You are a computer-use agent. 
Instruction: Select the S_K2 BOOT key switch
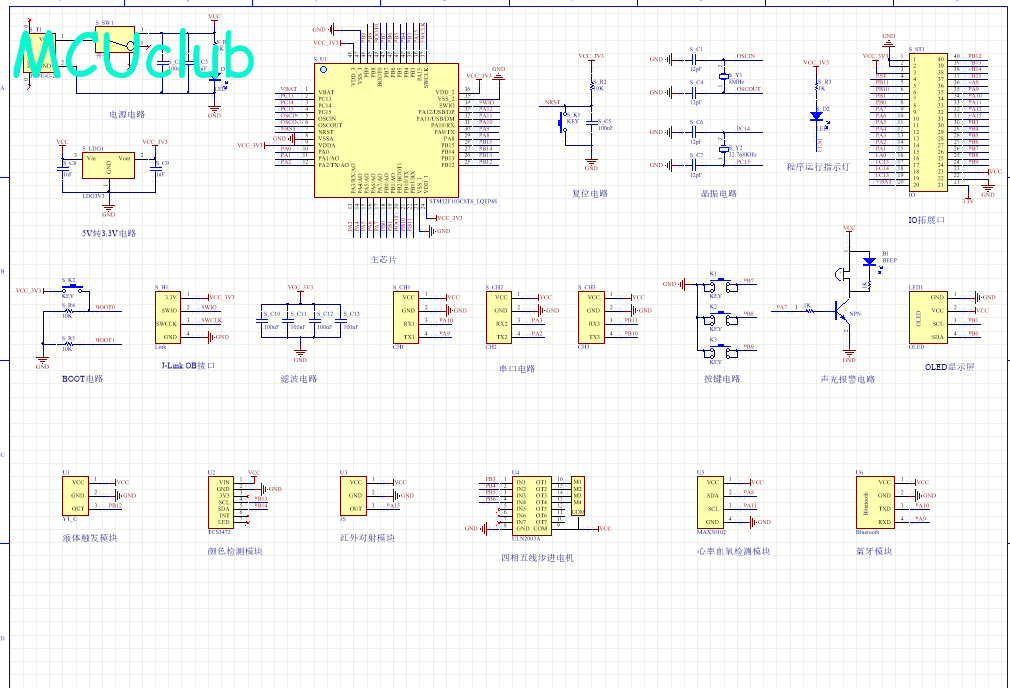[x=71, y=288]
